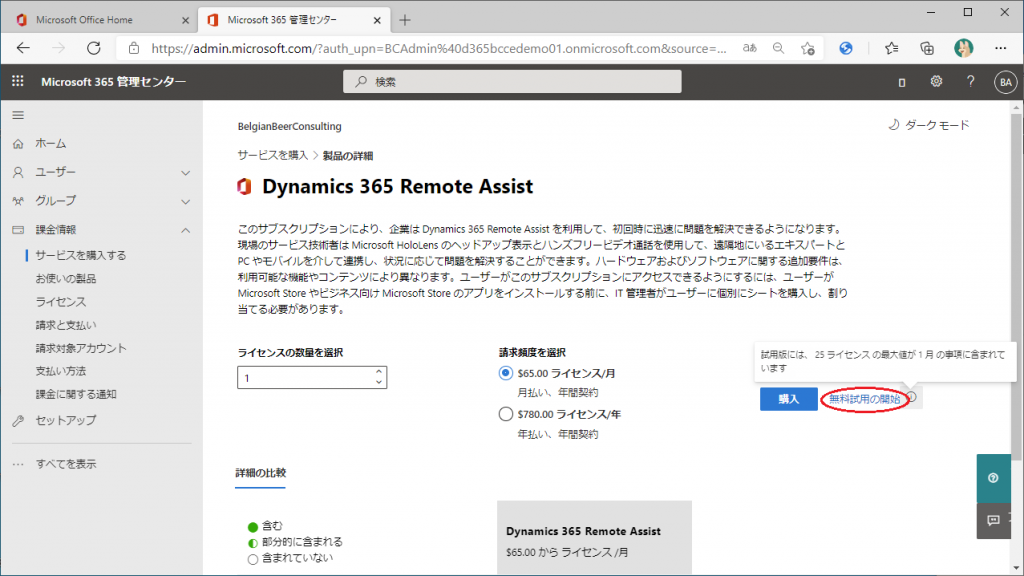Click the feedback chat floating button
The width and height of the screenshot is (1024, 576).
[993, 520]
